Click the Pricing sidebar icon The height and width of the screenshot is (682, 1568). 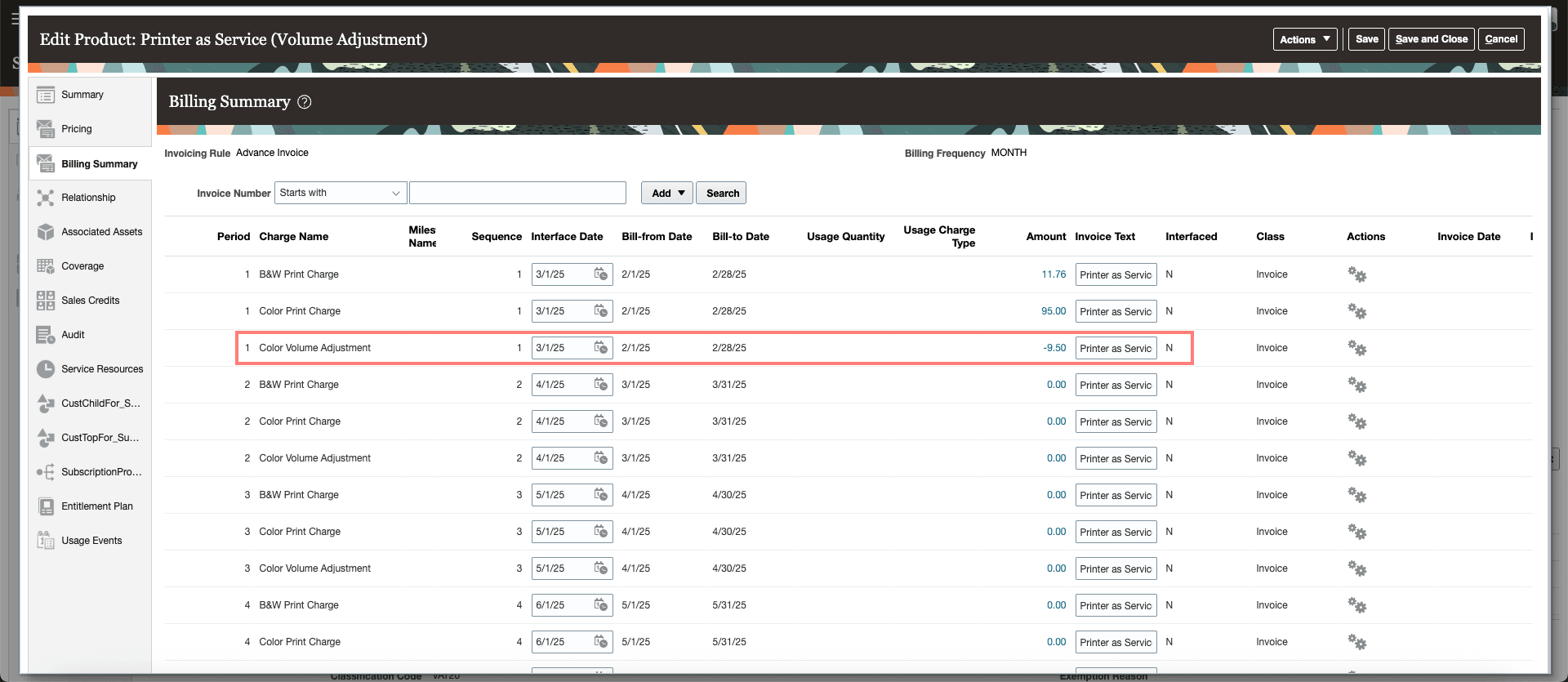click(x=46, y=129)
